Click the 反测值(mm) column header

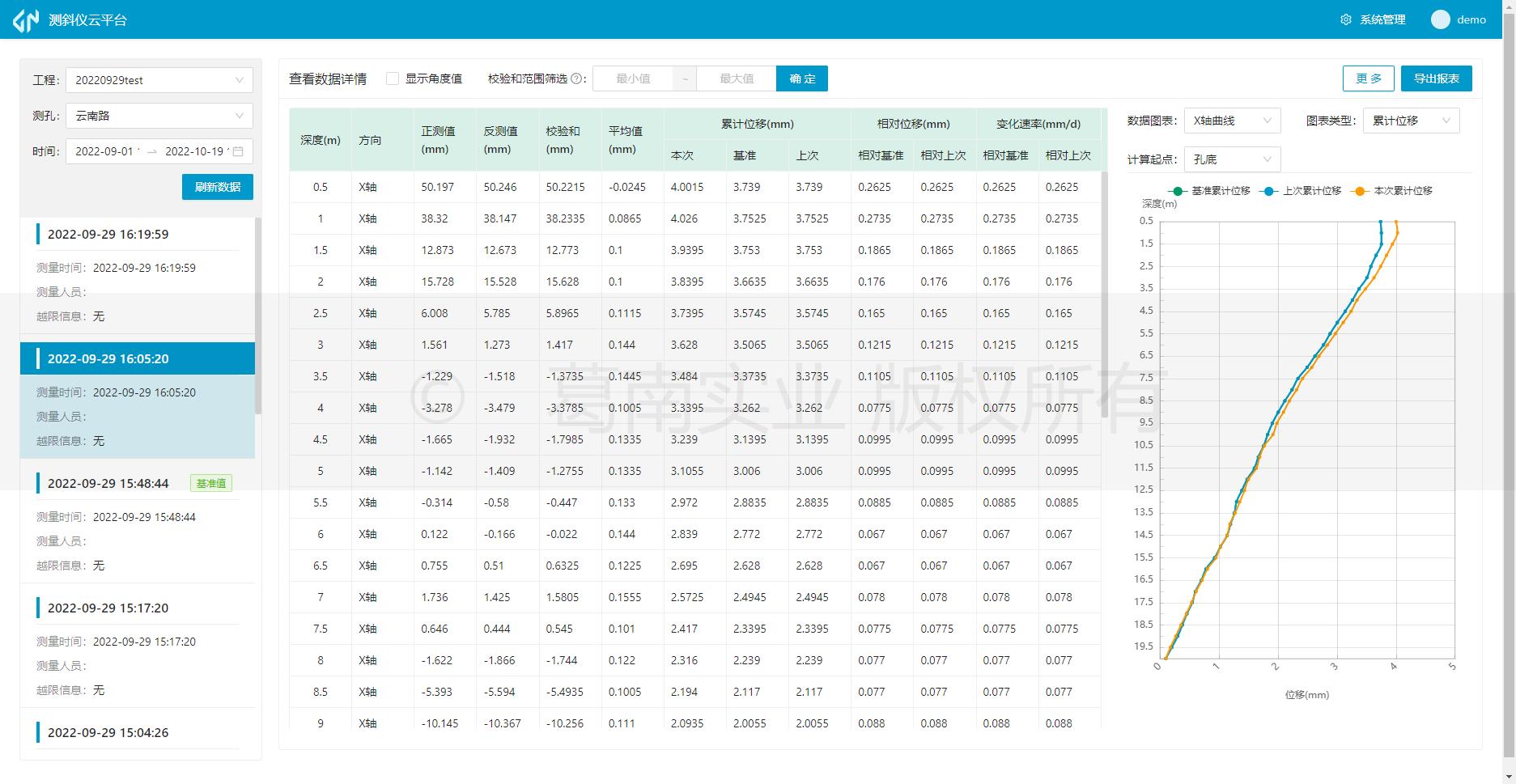tap(507, 140)
